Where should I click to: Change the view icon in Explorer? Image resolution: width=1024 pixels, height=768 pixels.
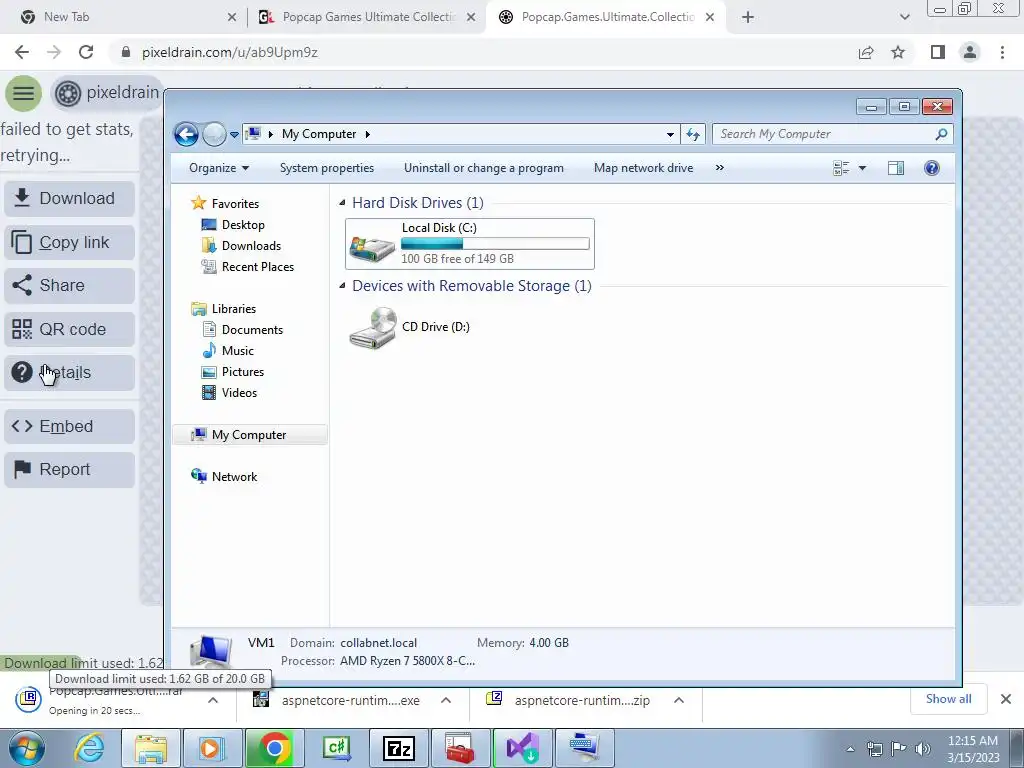(841, 168)
